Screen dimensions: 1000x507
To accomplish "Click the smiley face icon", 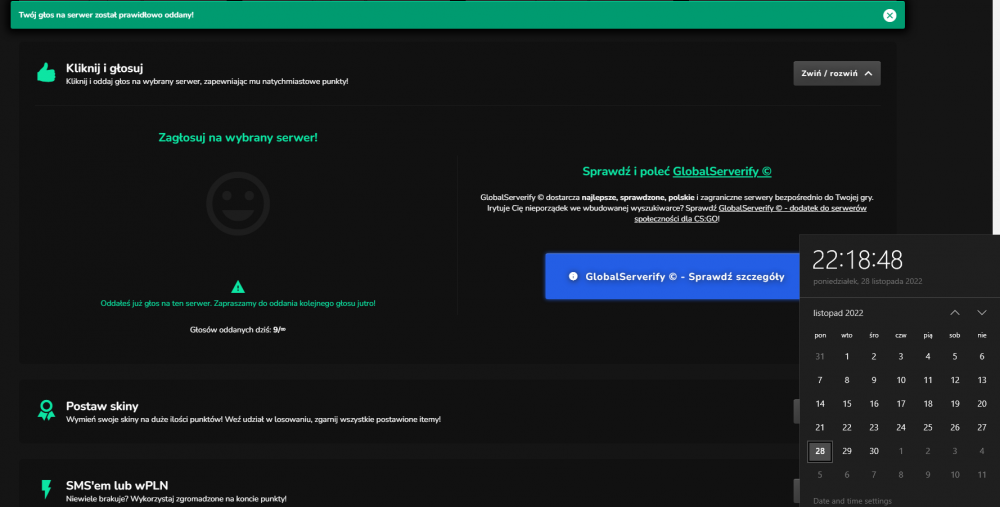I will tap(238, 203).
